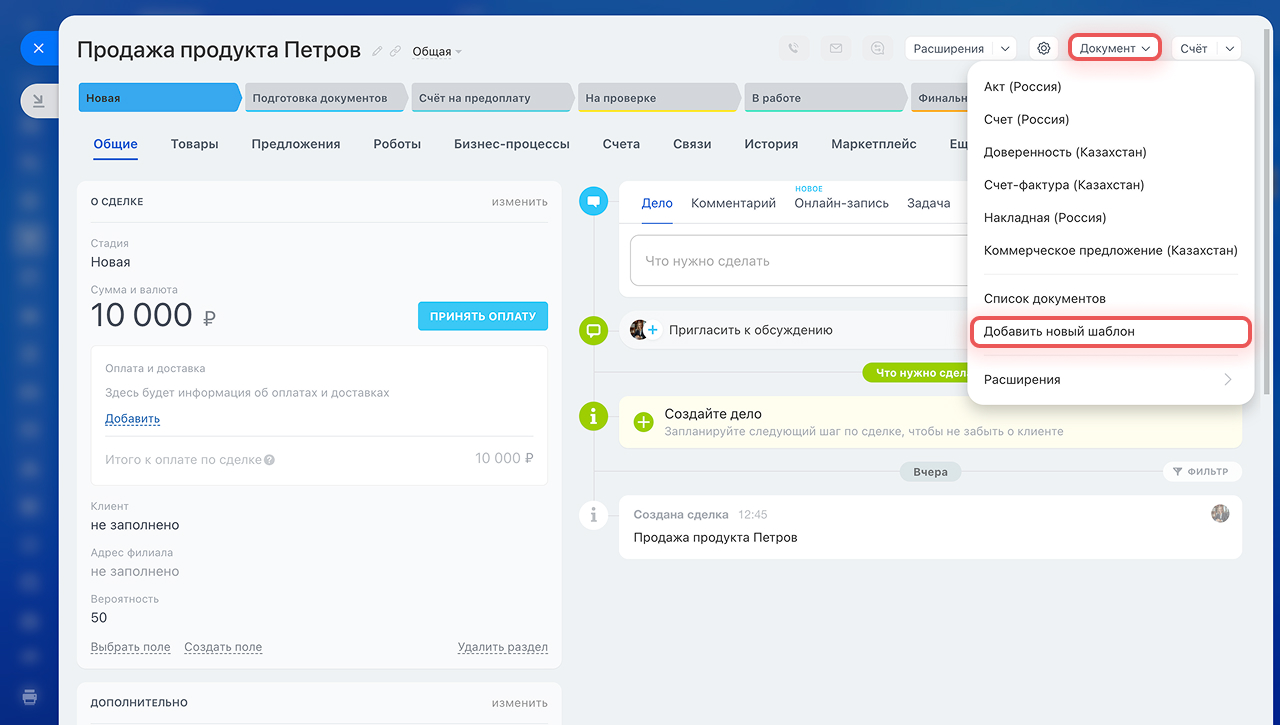The height and width of the screenshot is (725, 1280).
Task: Choose Счет-фактура (Казахстан) template
Action: [x=1111, y=185]
